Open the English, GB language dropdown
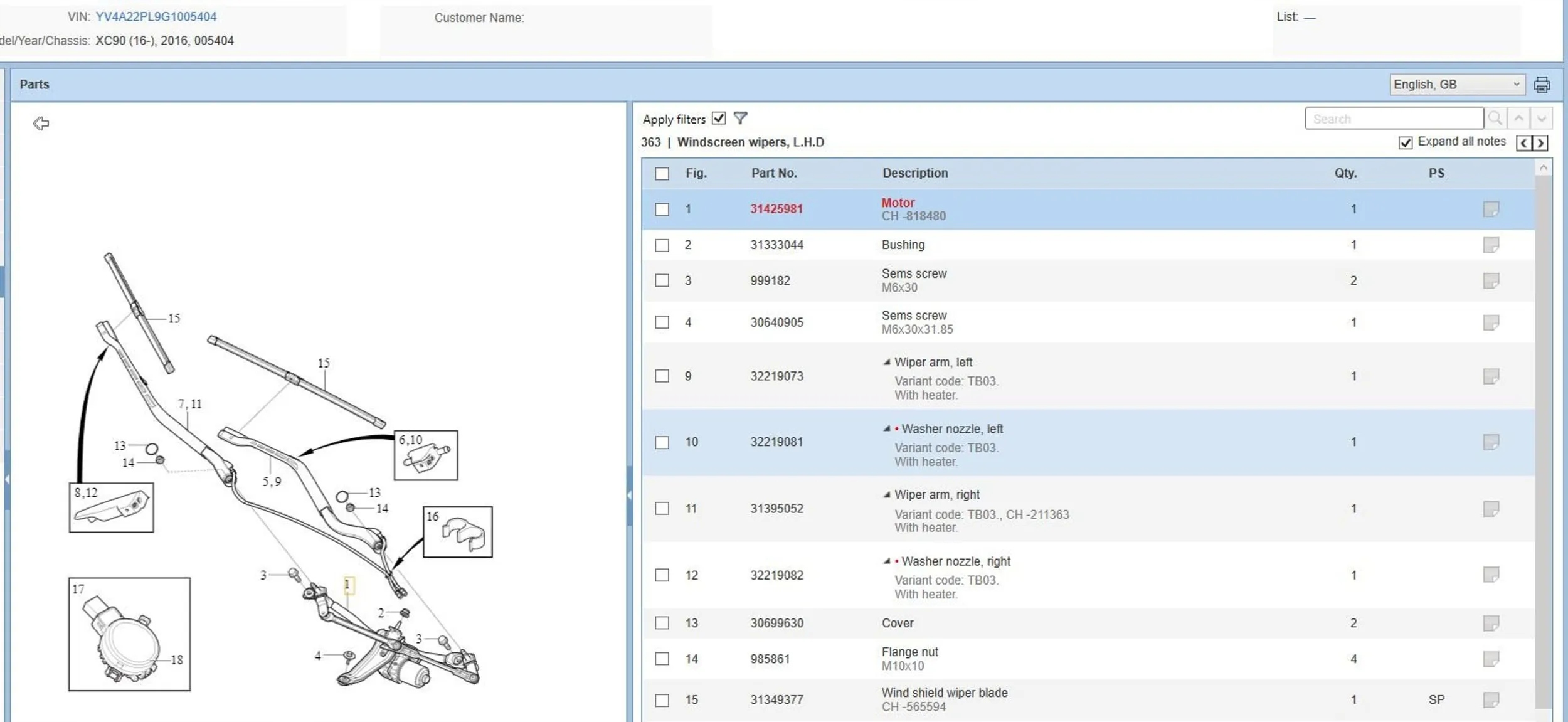 (1456, 85)
